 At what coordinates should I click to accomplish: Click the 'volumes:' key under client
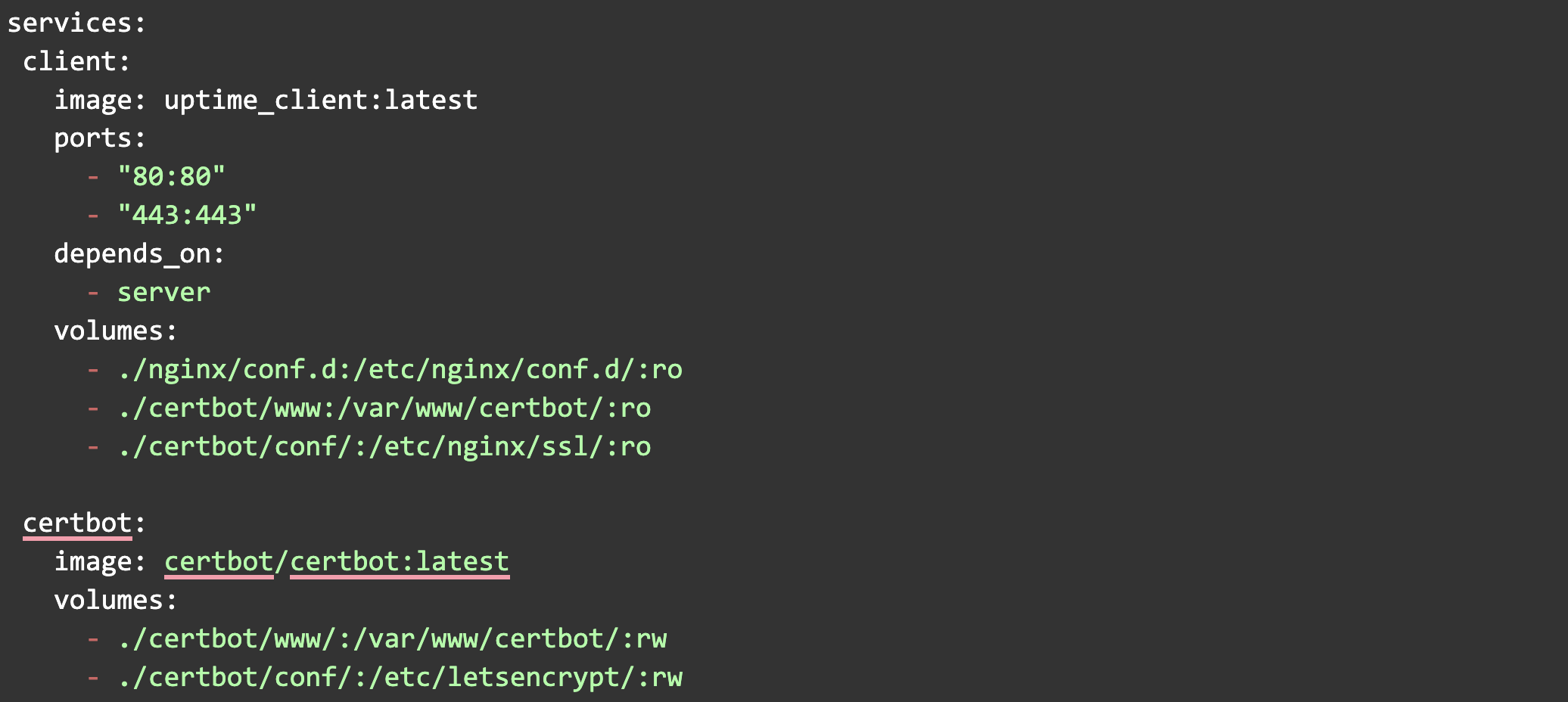(x=115, y=331)
